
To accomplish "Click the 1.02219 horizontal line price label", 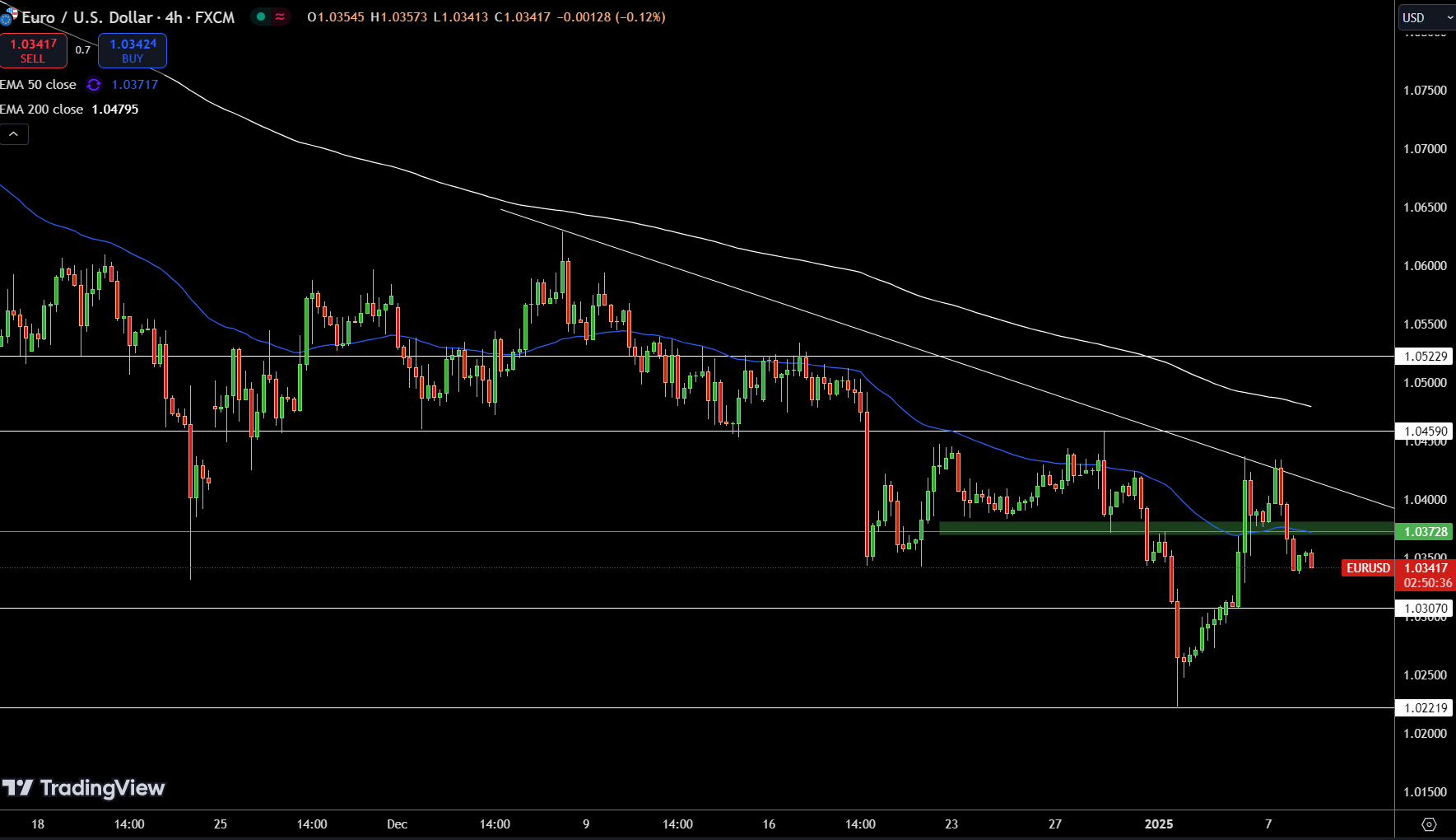I will coord(1425,708).
